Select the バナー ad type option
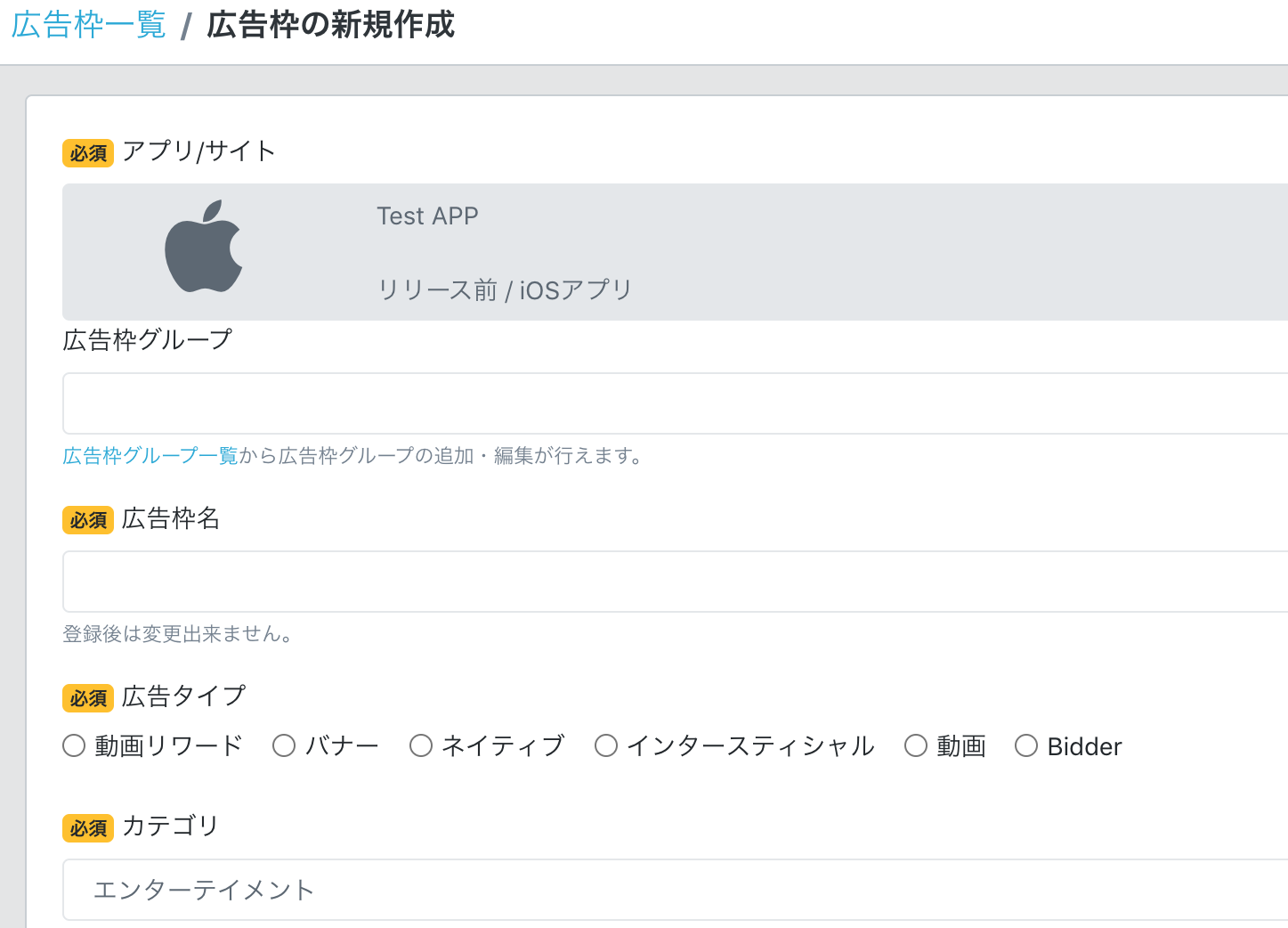 (284, 745)
